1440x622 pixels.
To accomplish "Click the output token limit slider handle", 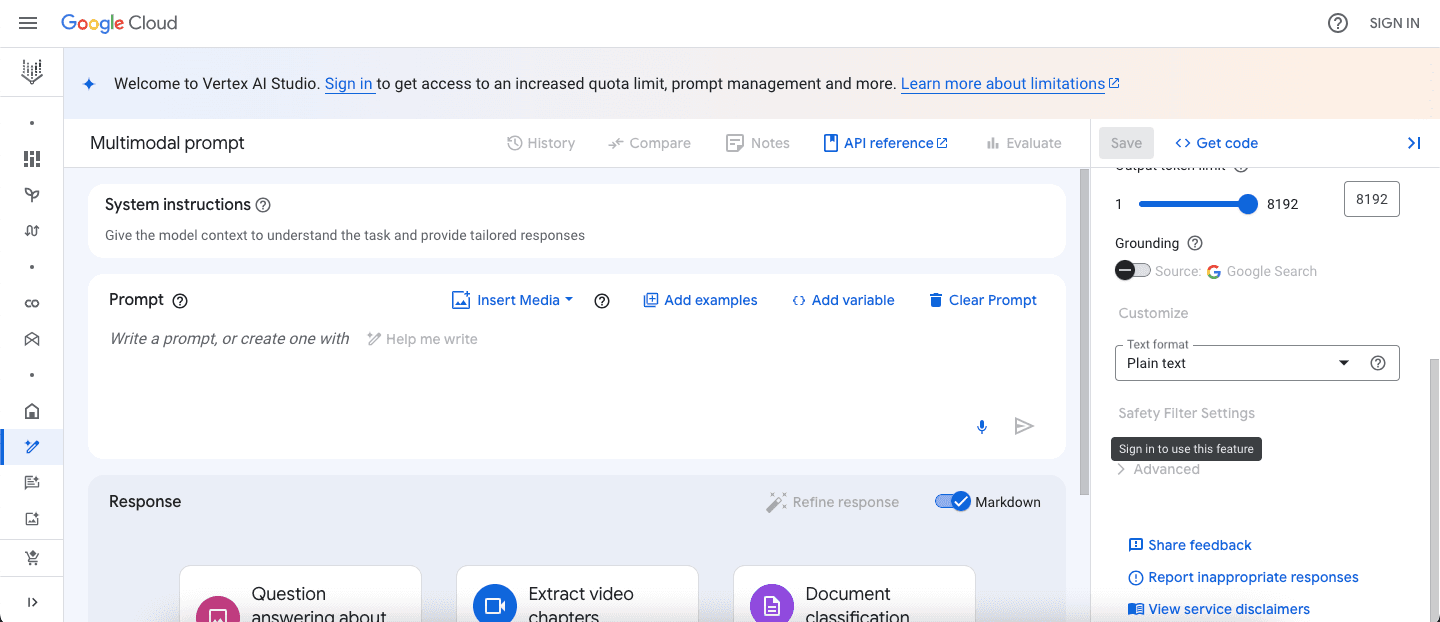I will pyautogui.click(x=1248, y=204).
